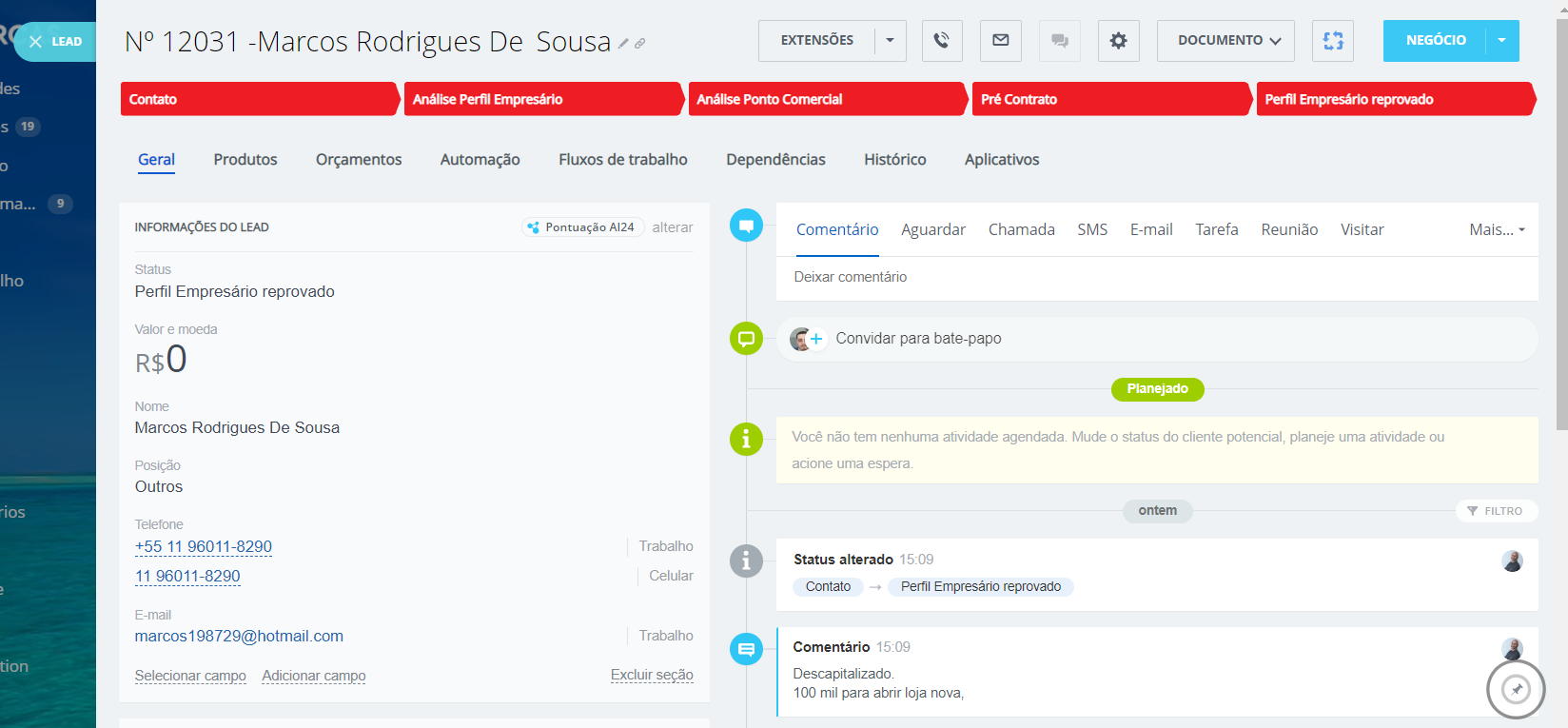Open the settings gear icon
The width and height of the screenshot is (1568, 728).
1118,41
